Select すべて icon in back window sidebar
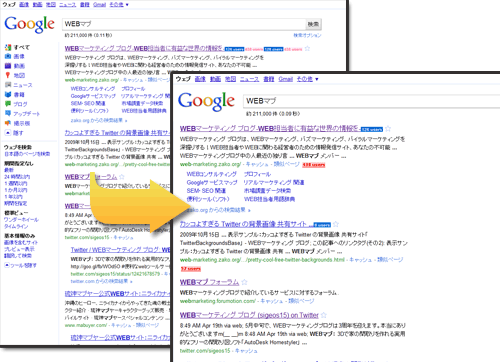The image size is (500, 362). (x=8, y=47)
